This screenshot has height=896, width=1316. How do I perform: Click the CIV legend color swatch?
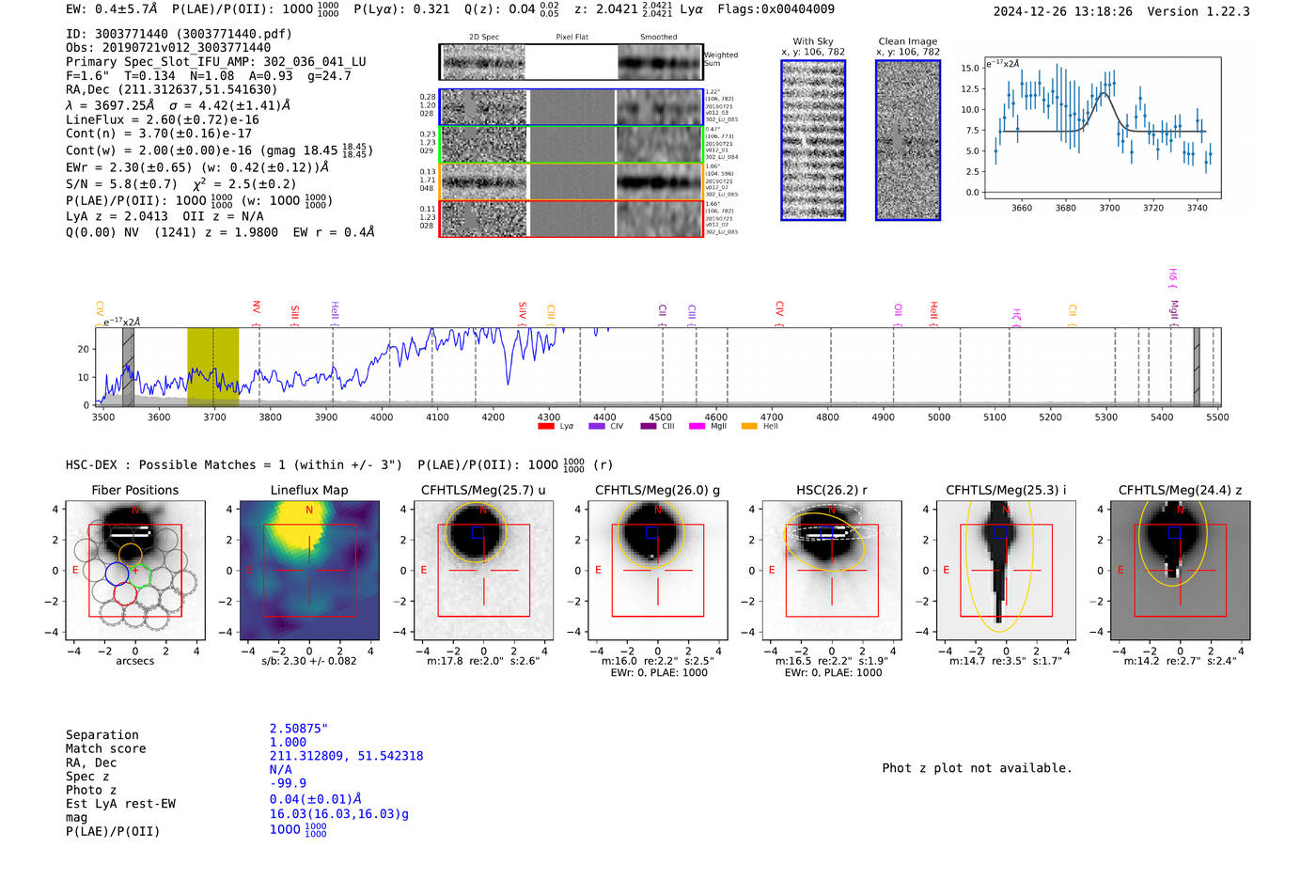tap(597, 427)
